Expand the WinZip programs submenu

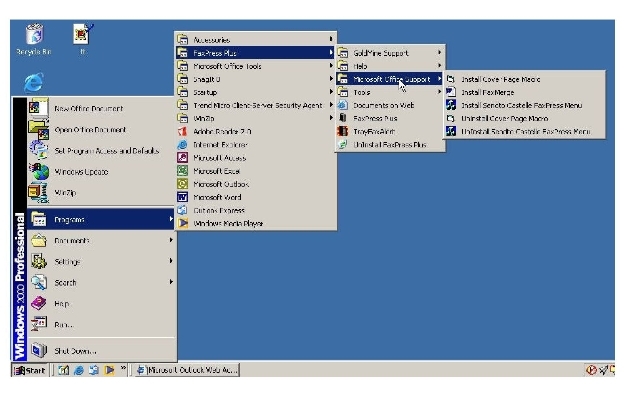[256, 118]
